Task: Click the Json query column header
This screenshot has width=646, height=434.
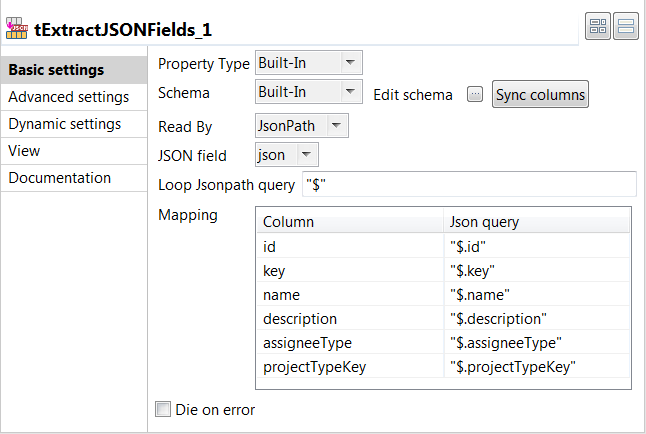Action: point(535,221)
